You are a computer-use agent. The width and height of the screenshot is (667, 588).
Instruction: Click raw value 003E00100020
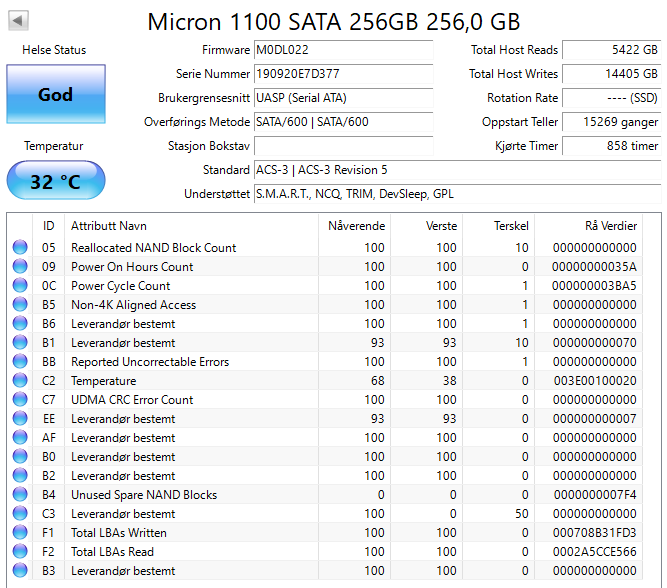point(595,380)
